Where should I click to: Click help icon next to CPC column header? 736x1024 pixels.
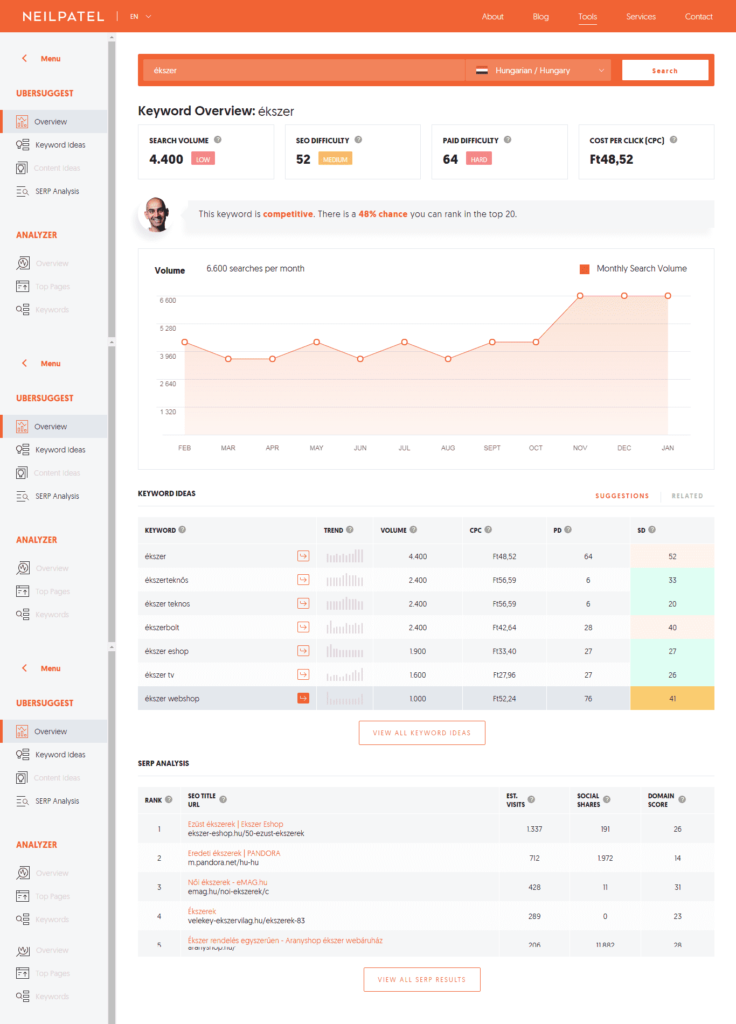pyautogui.click(x=488, y=530)
